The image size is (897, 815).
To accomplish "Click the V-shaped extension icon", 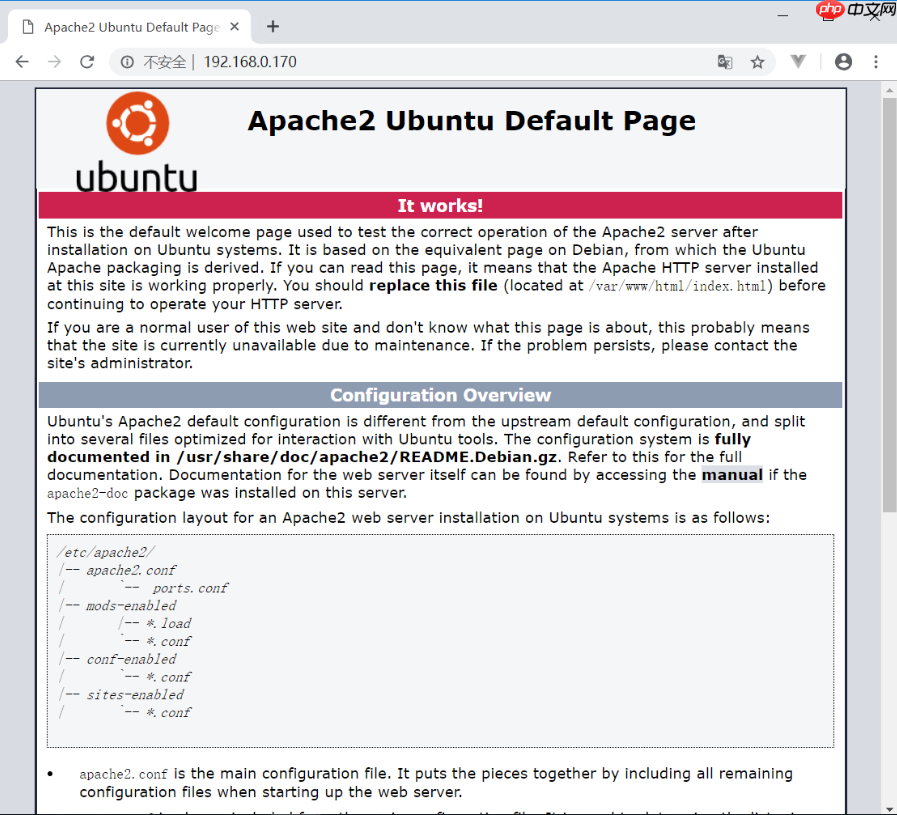I will click(798, 61).
